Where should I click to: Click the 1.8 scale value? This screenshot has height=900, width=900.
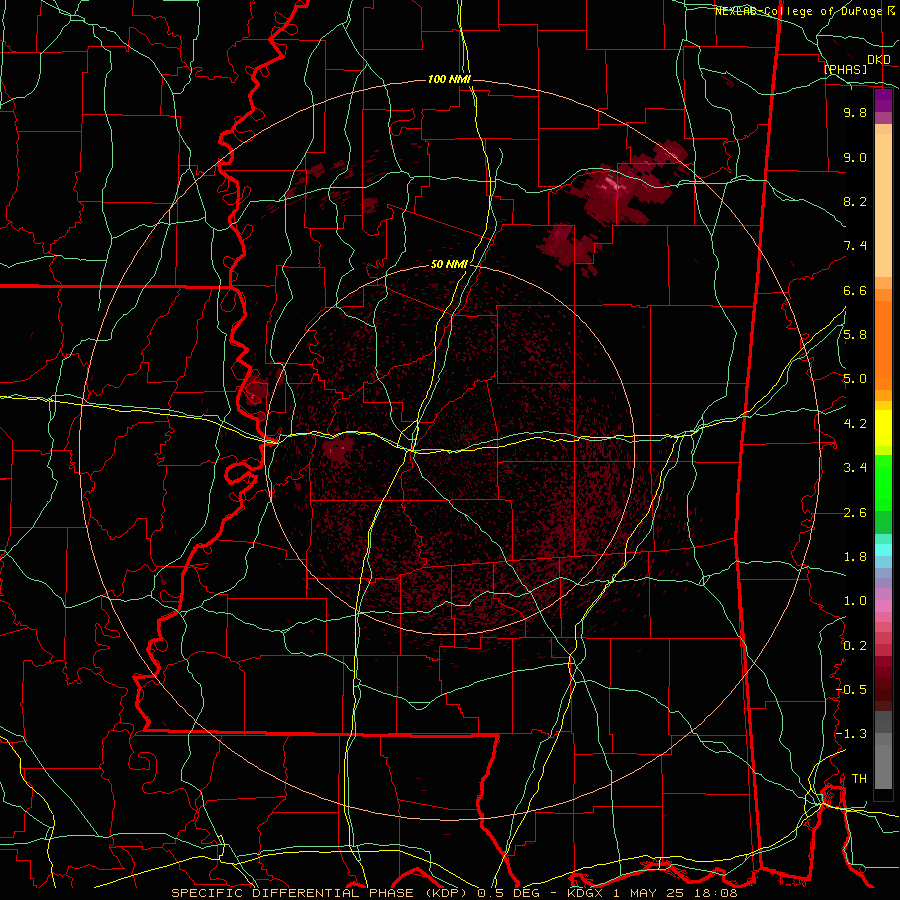pyautogui.click(x=855, y=557)
